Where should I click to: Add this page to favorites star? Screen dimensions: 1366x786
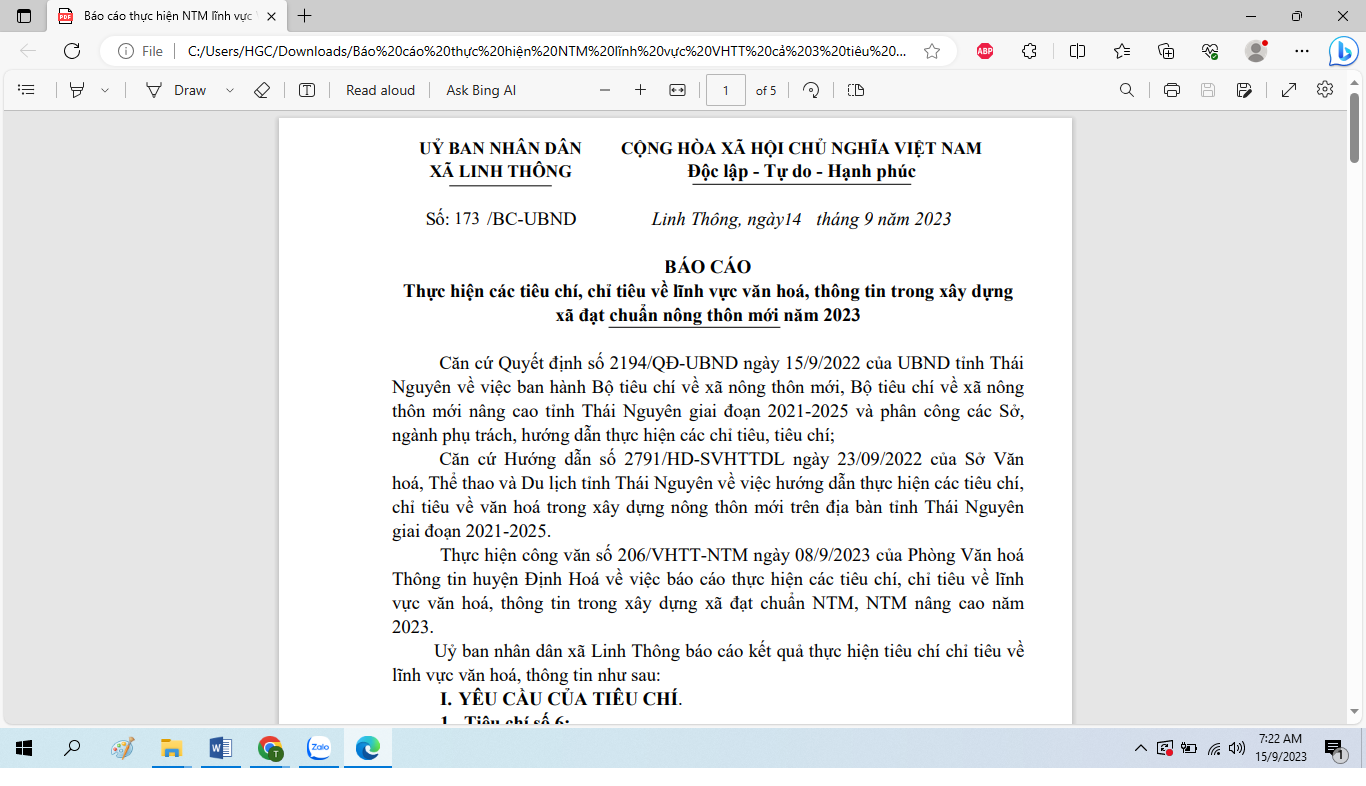click(932, 51)
